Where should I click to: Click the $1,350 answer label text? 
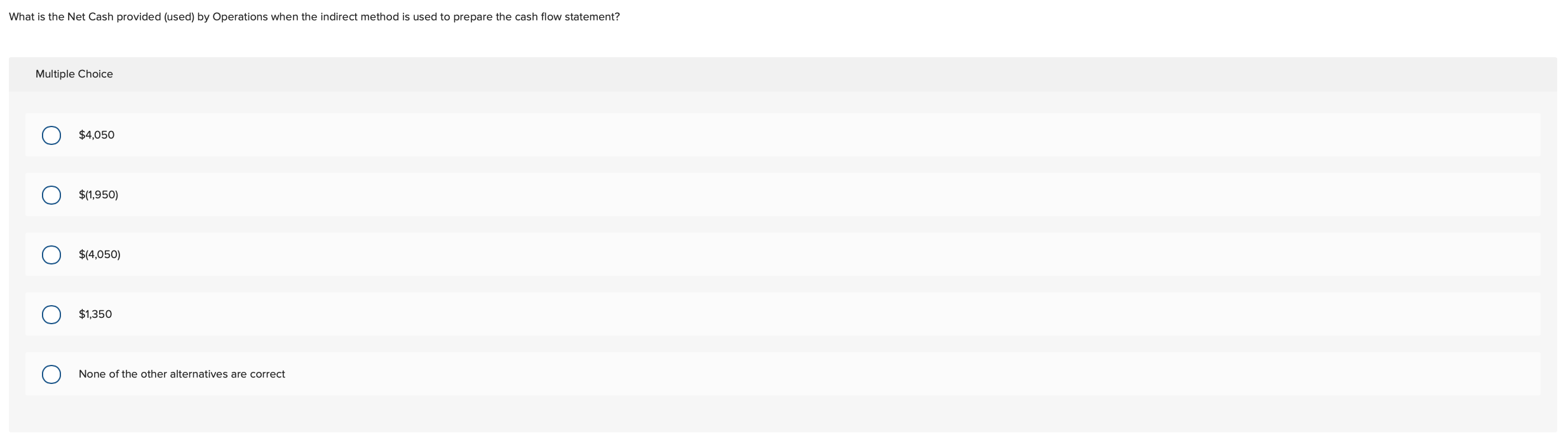coord(95,314)
